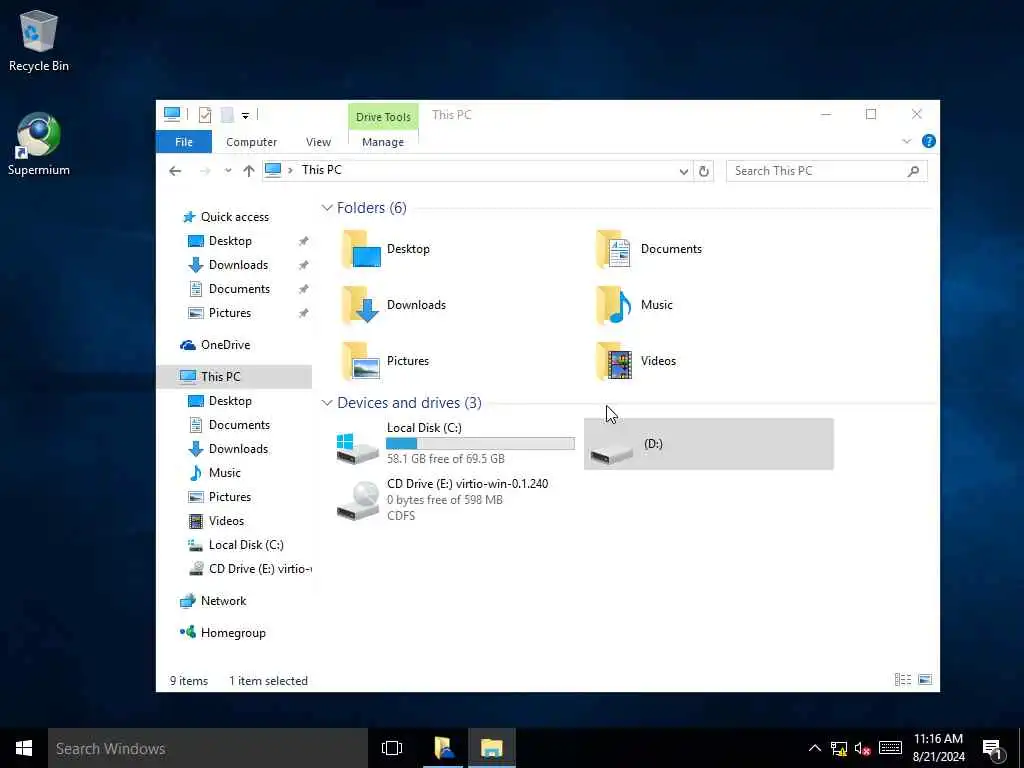Open pinned Downloads under Quick access
1024x768 pixels.
pyautogui.click(x=238, y=265)
